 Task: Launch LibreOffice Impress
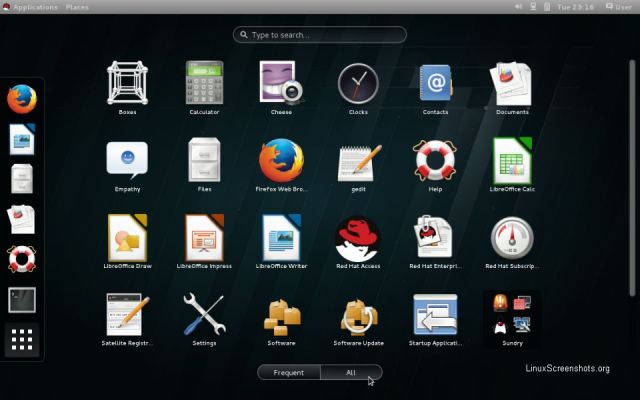(x=204, y=238)
